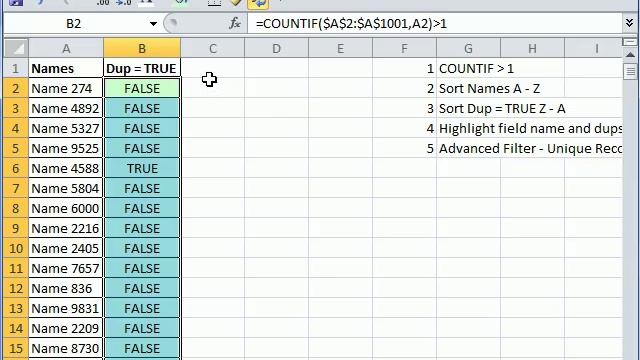The image size is (640, 360).
Task: Click "Highlight field name and dups" cell
Action: click(530, 128)
